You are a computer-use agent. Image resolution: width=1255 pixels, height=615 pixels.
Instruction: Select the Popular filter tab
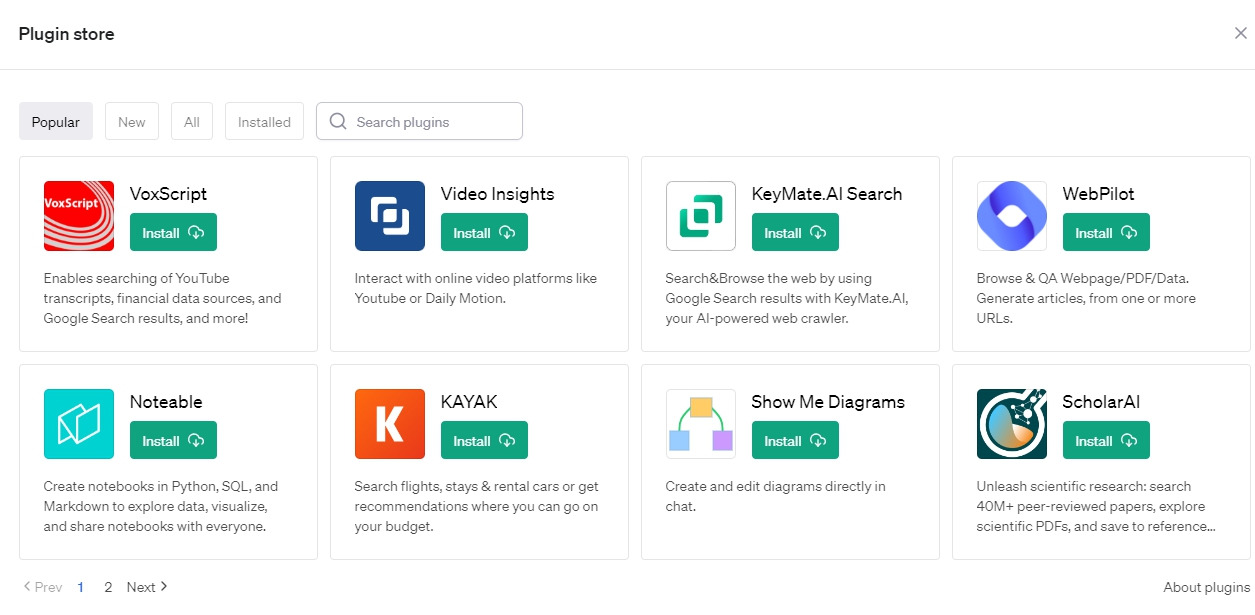tap(56, 122)
